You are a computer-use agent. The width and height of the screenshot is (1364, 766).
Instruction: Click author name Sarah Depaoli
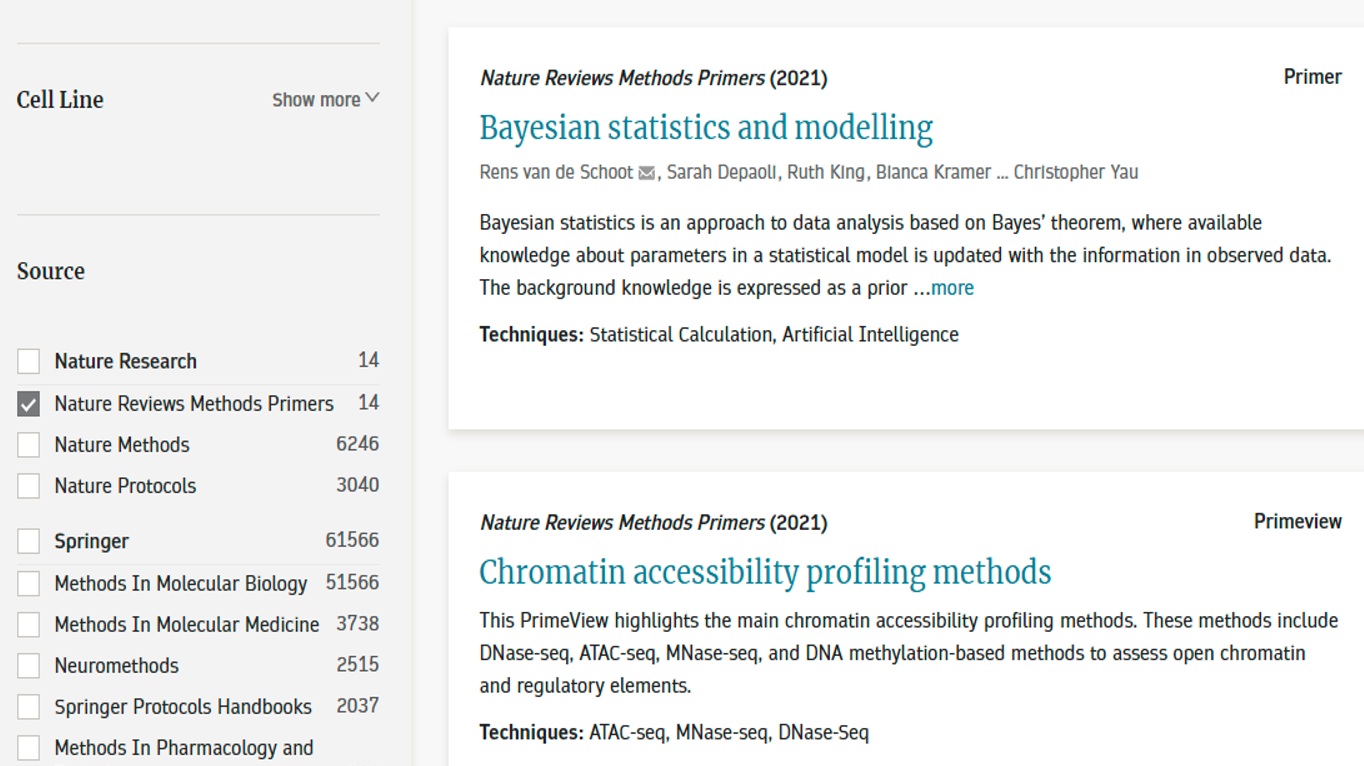[721, 172]
